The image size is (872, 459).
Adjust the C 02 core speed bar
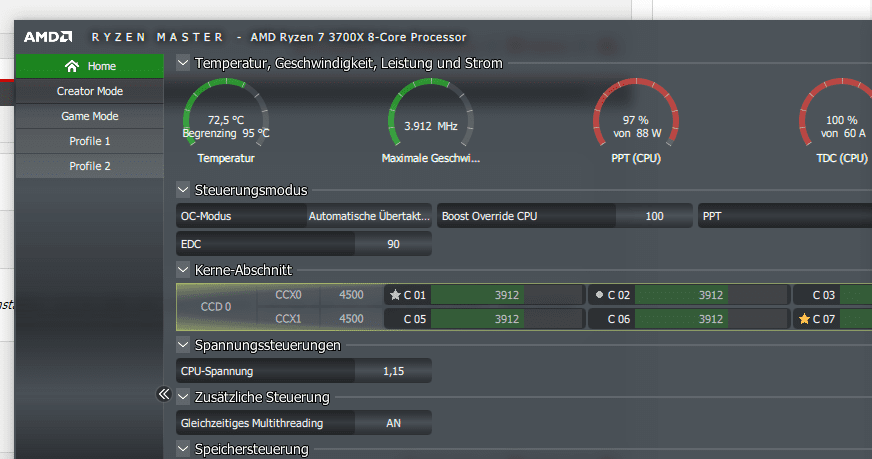pyautogui.click(x=711, y=295)
